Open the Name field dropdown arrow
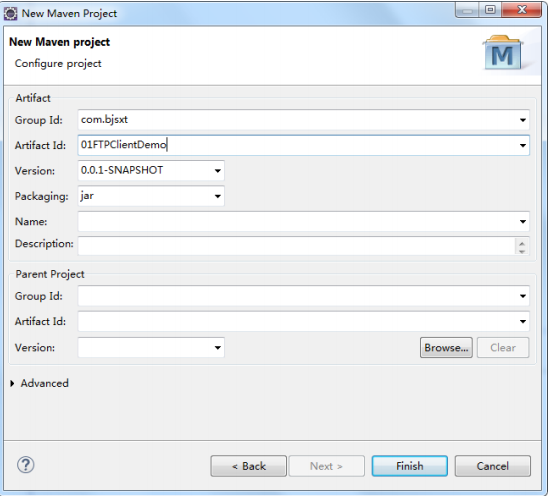Viewport: 552px width, 498px height. tap(522, 221)
